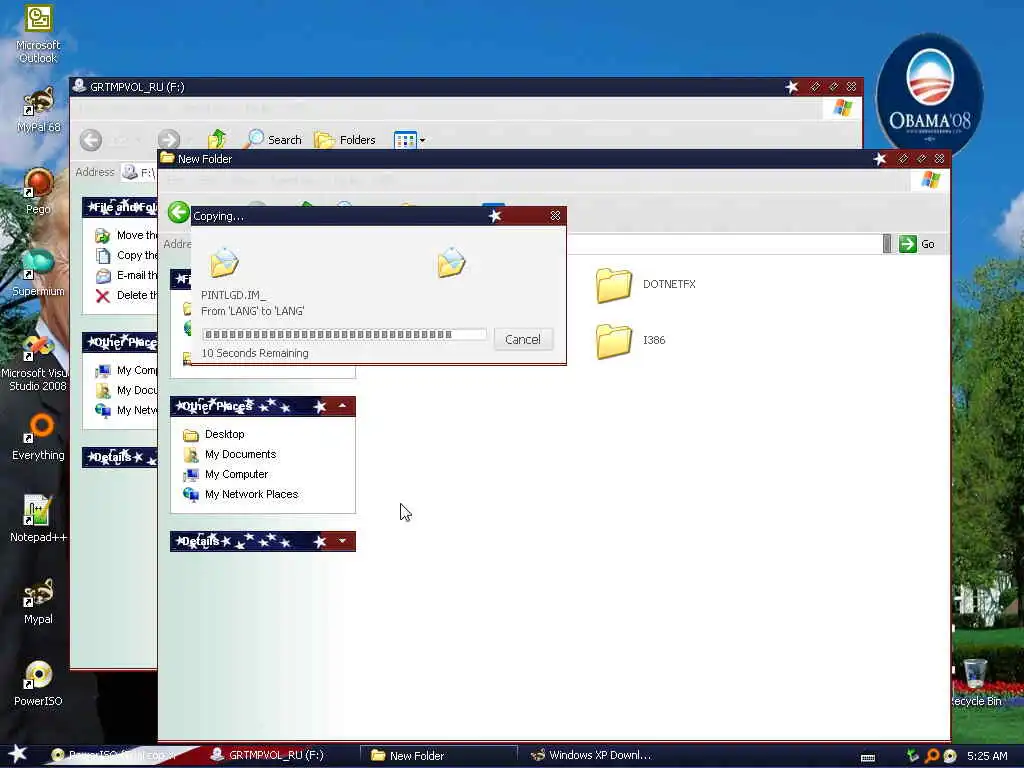Cancel the copying operation

point(522,340)
